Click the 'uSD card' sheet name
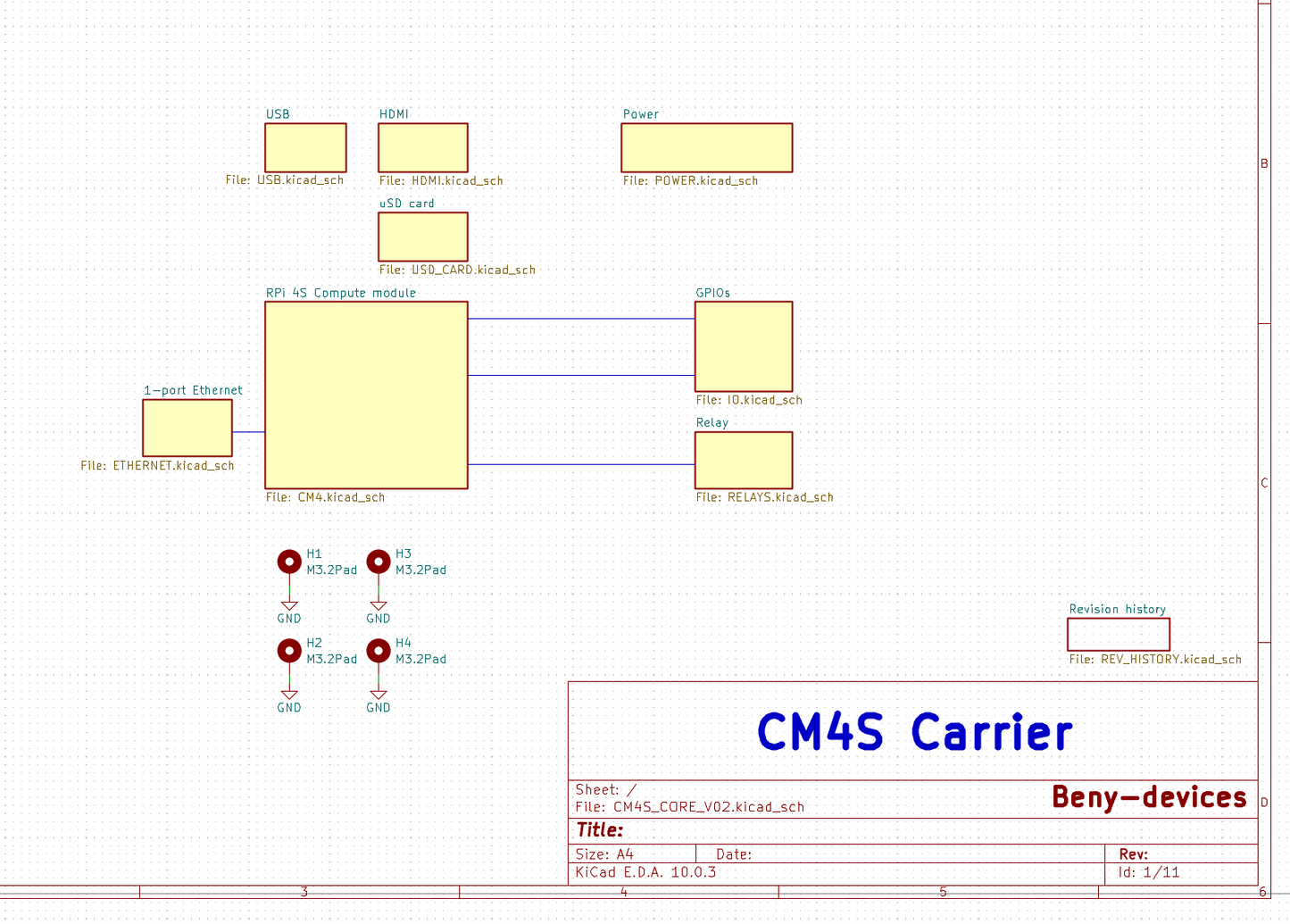The height and width of the screenshot is (924, 1290). click(407, 204)
